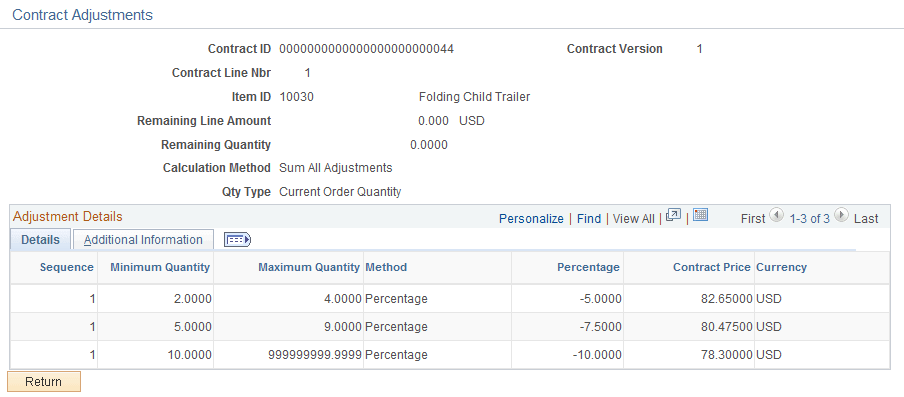
Task: Click Sum All Adjustments calculation method
Action: pyautogui.click(x=336, y=168)
